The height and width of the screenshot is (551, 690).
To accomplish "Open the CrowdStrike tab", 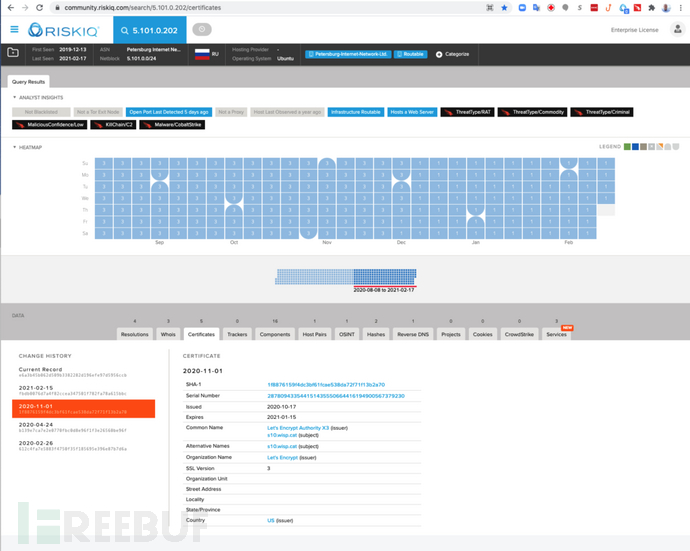I will click(x=519, y=334).
